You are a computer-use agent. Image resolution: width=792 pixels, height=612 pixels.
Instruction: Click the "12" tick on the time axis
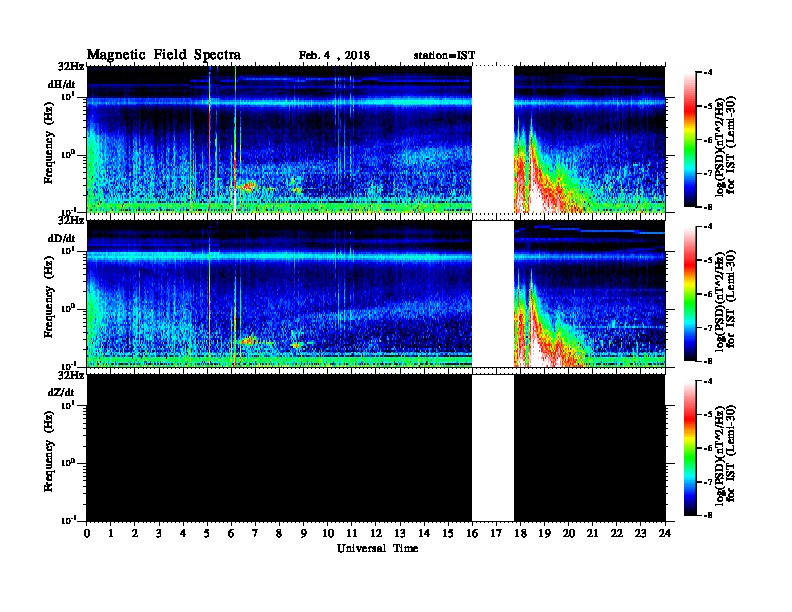point(376,533)
